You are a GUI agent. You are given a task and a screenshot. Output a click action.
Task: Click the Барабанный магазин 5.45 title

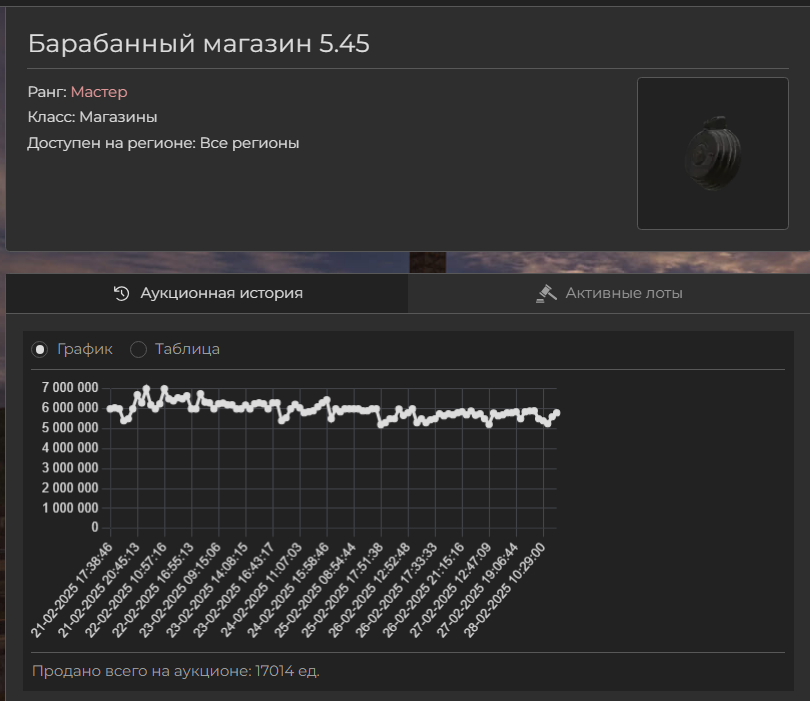click(198, 43)
